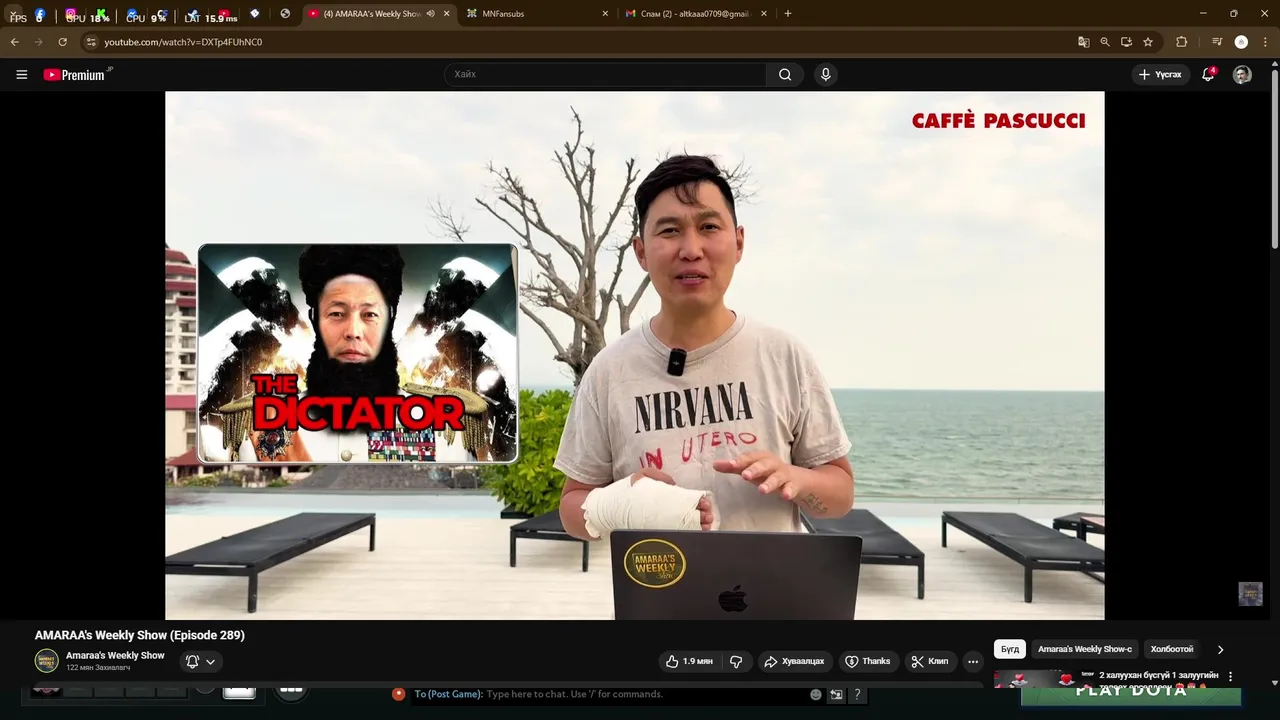Start voice search with microphone icon
Viewport: 1280px width, 720px height.
point(825,74)
